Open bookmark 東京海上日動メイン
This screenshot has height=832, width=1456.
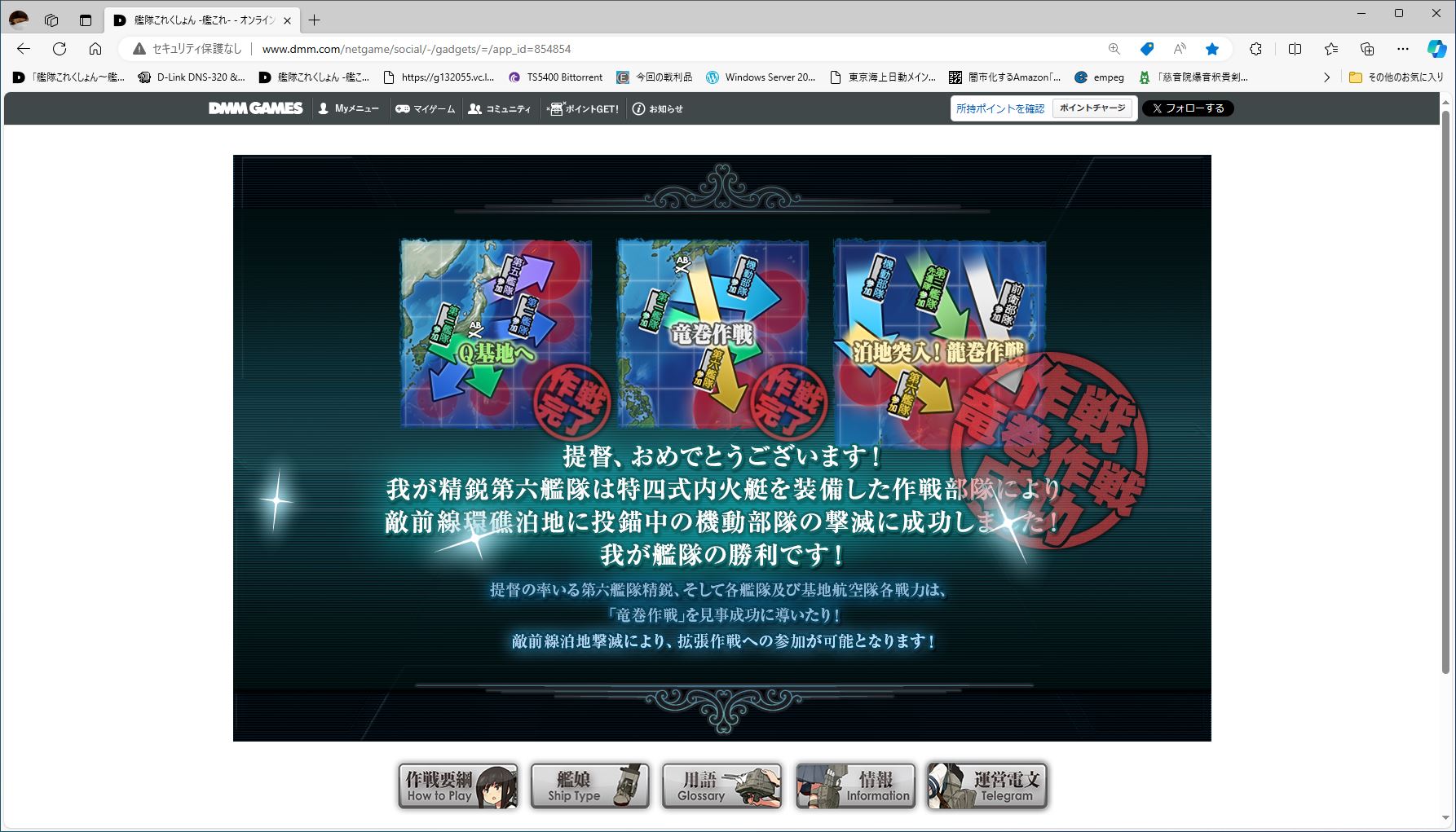coord(883,77)
